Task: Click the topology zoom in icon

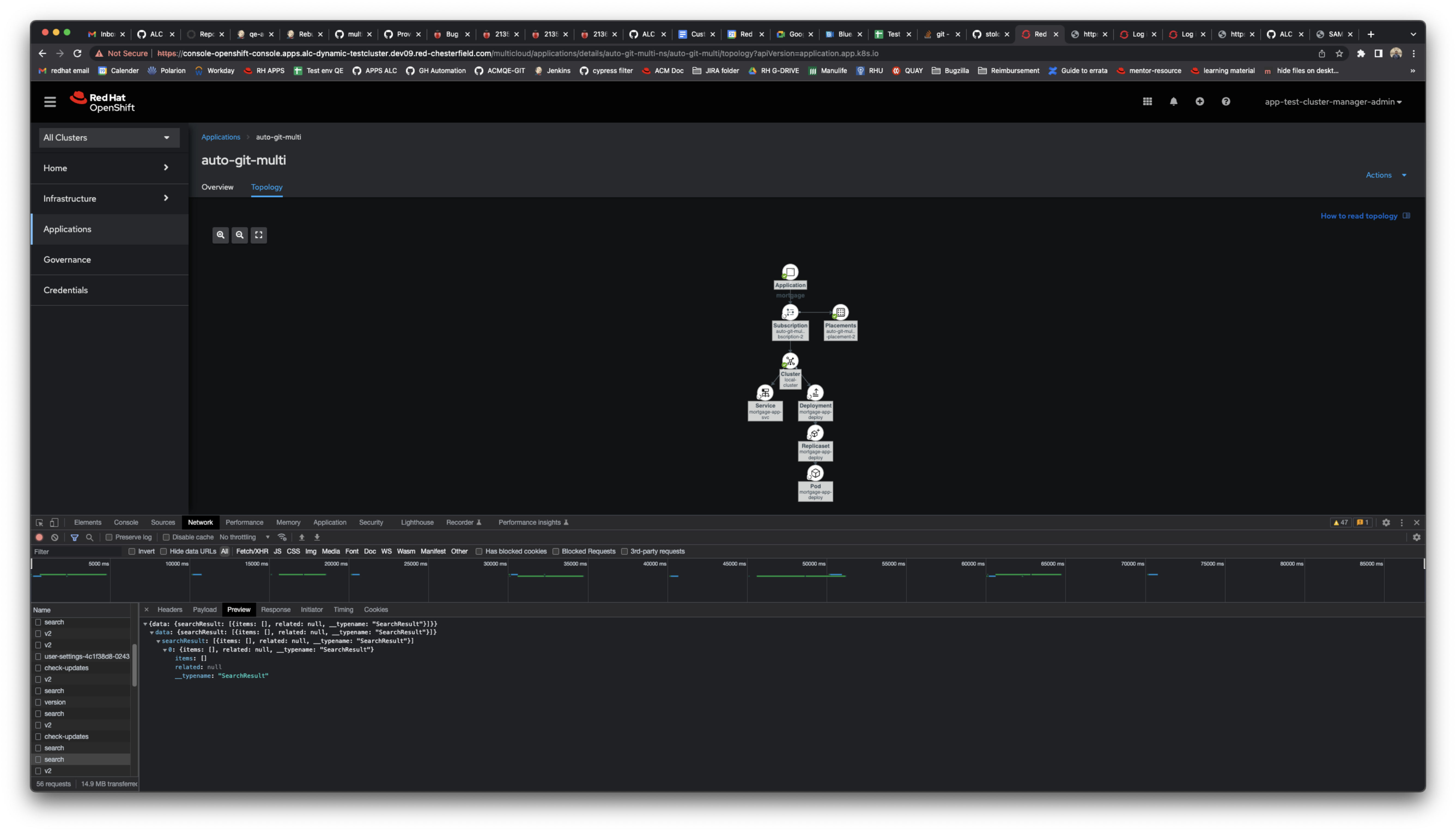Action: pyautogui.click(x=221, y=235)
